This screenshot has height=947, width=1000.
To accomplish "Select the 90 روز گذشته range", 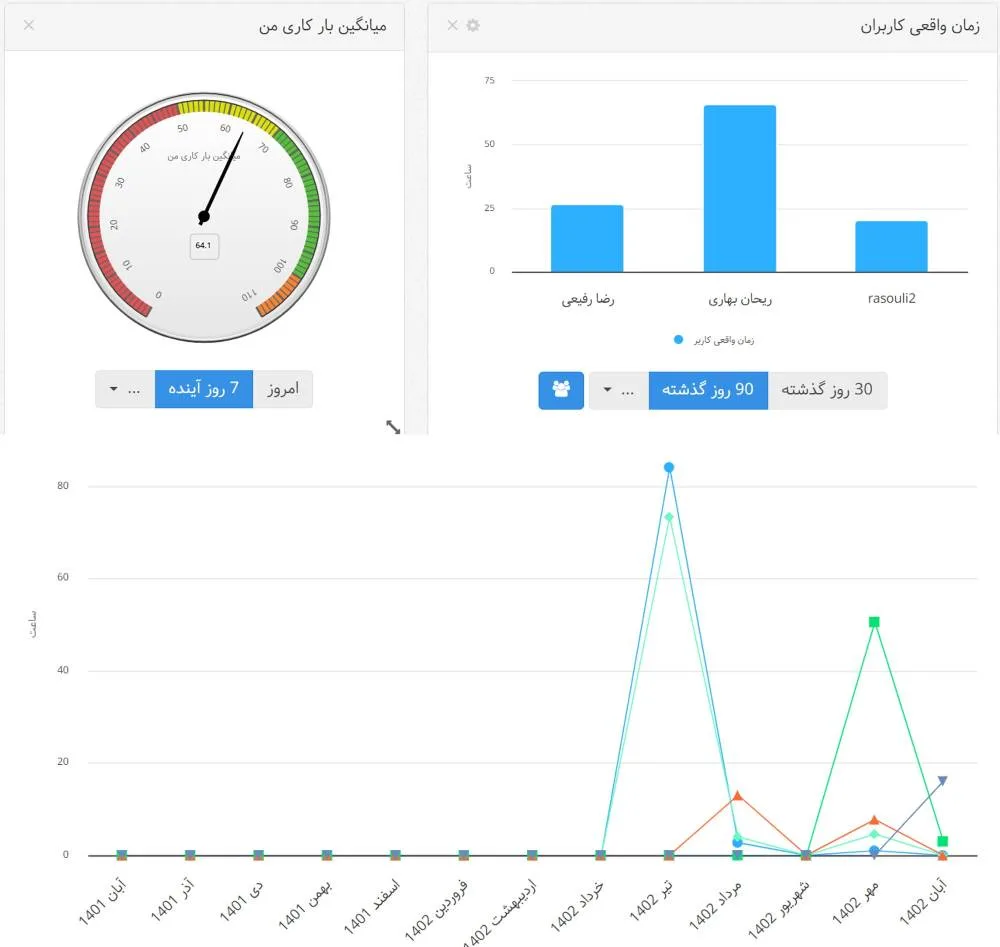I will 708,390.
